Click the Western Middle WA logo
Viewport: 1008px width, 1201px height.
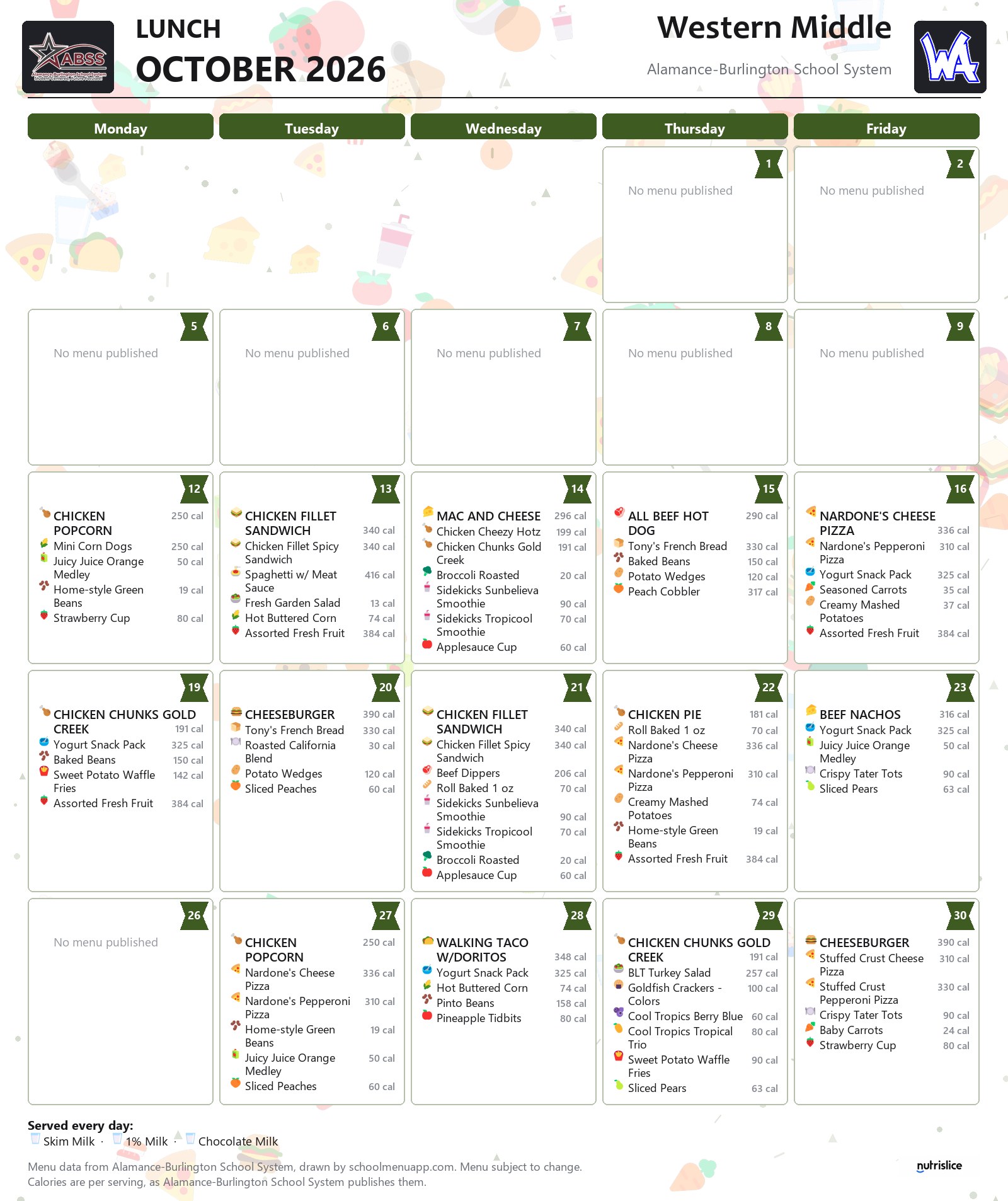[950, 57]
